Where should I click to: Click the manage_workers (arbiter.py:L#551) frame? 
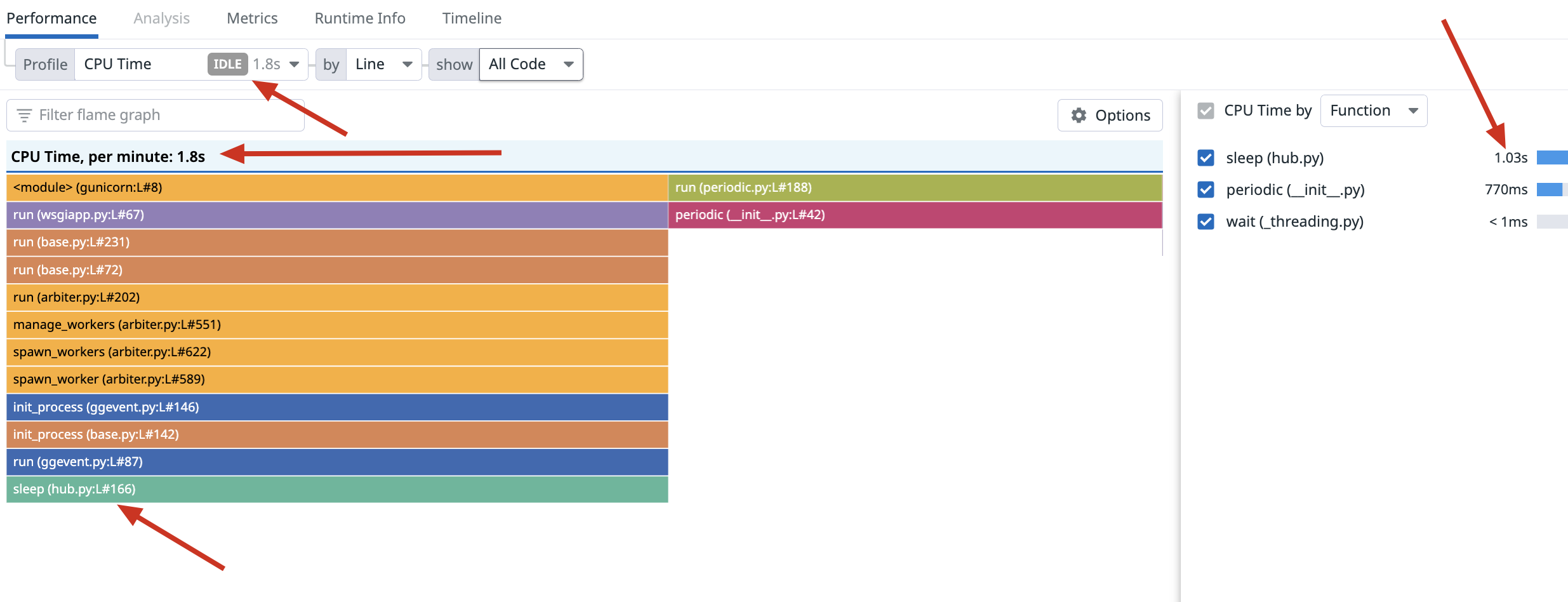(337, 324)
